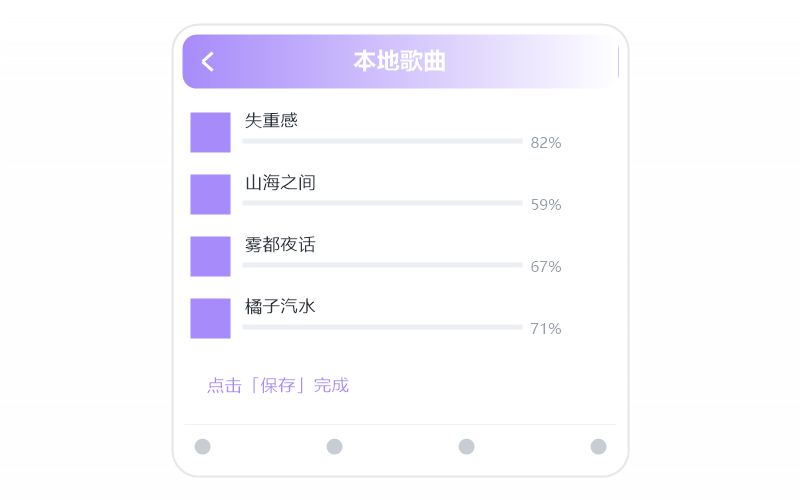This screenshot has width=800, height=500.
Task: Select the song title 失重感
Action: pyautogui.click(x=271, y=120)
